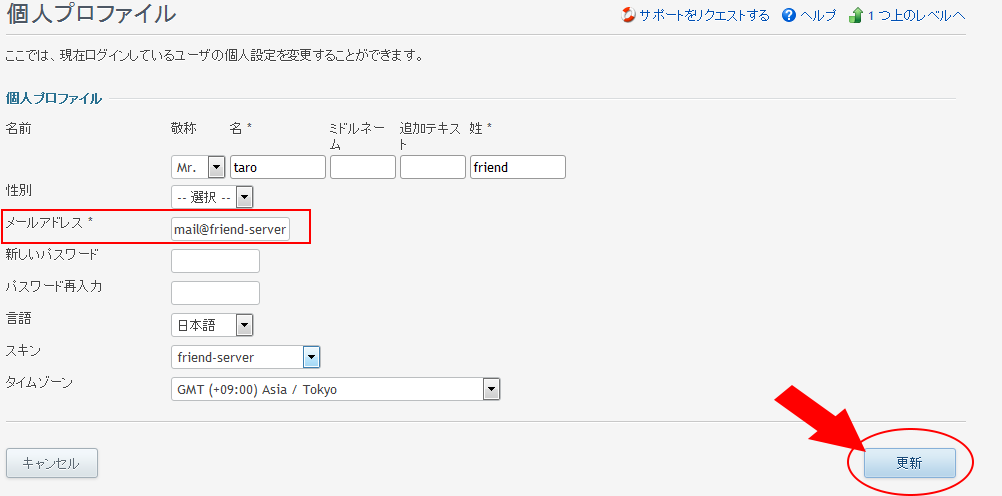Open the ヘルプ link

tap(818, 15)
